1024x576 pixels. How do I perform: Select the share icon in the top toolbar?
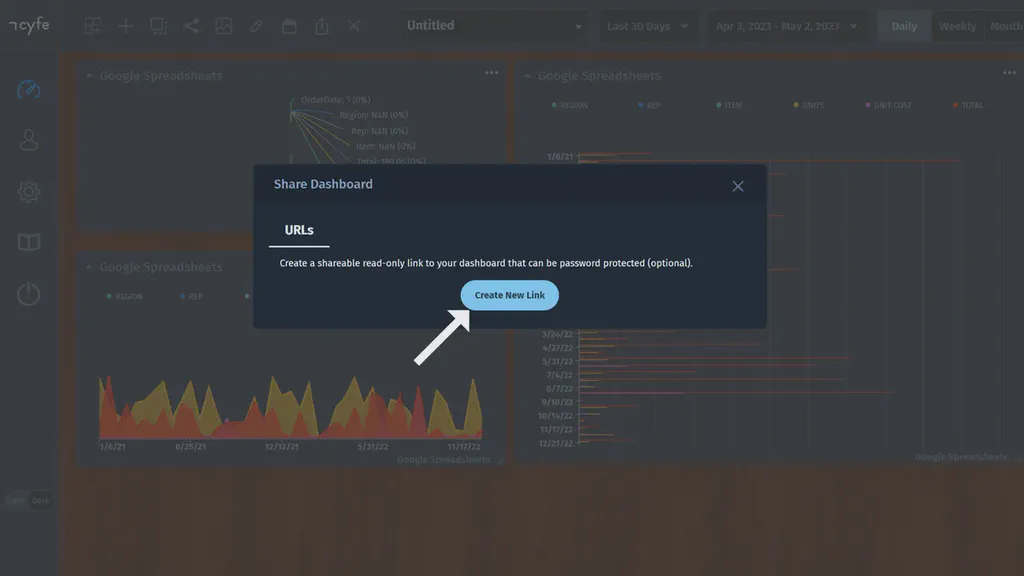[191, 25]
